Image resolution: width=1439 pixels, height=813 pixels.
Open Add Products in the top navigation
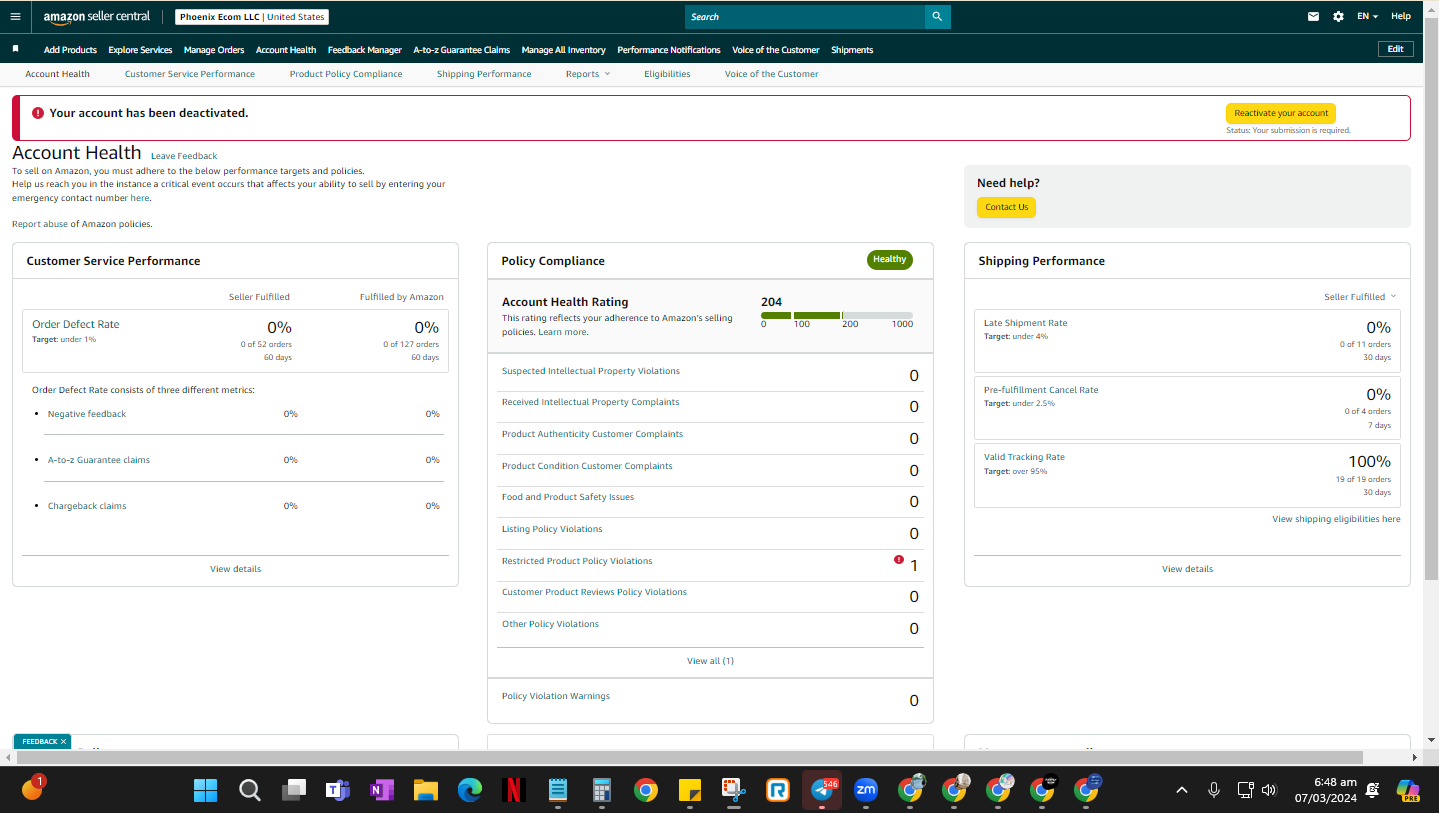(70, 50)
